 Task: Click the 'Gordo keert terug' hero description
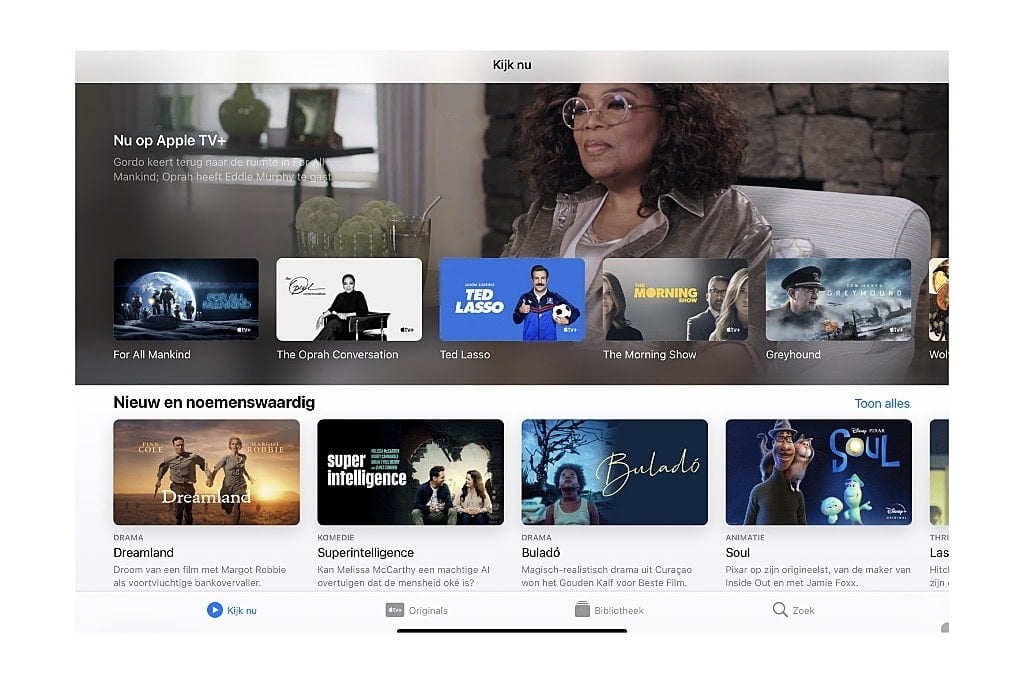pyautogui.click(x=223, y=169)
